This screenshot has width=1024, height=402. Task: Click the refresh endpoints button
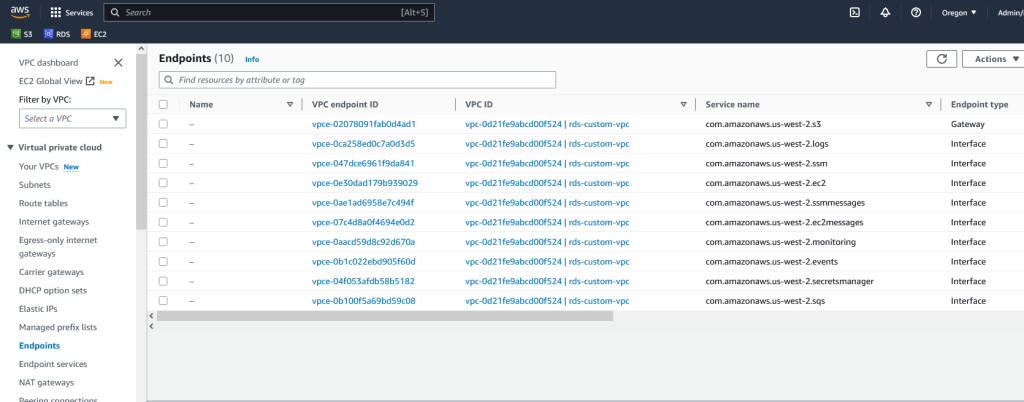(941, 59)
